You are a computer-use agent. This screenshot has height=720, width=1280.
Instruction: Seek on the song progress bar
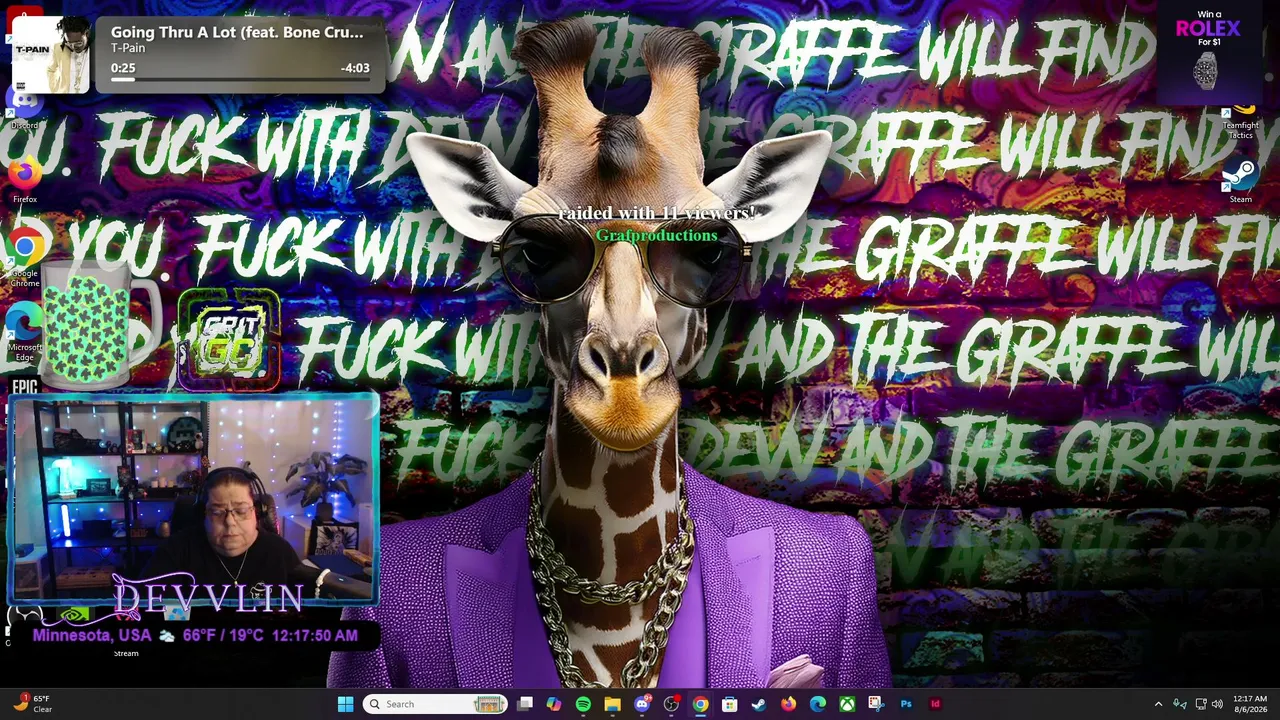coord(240,79)
